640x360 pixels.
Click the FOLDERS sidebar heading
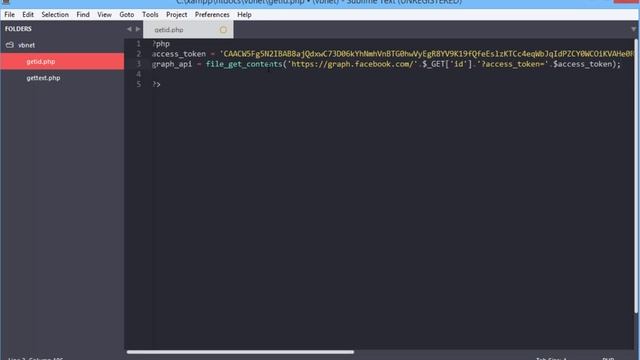(x=18, y=29)
